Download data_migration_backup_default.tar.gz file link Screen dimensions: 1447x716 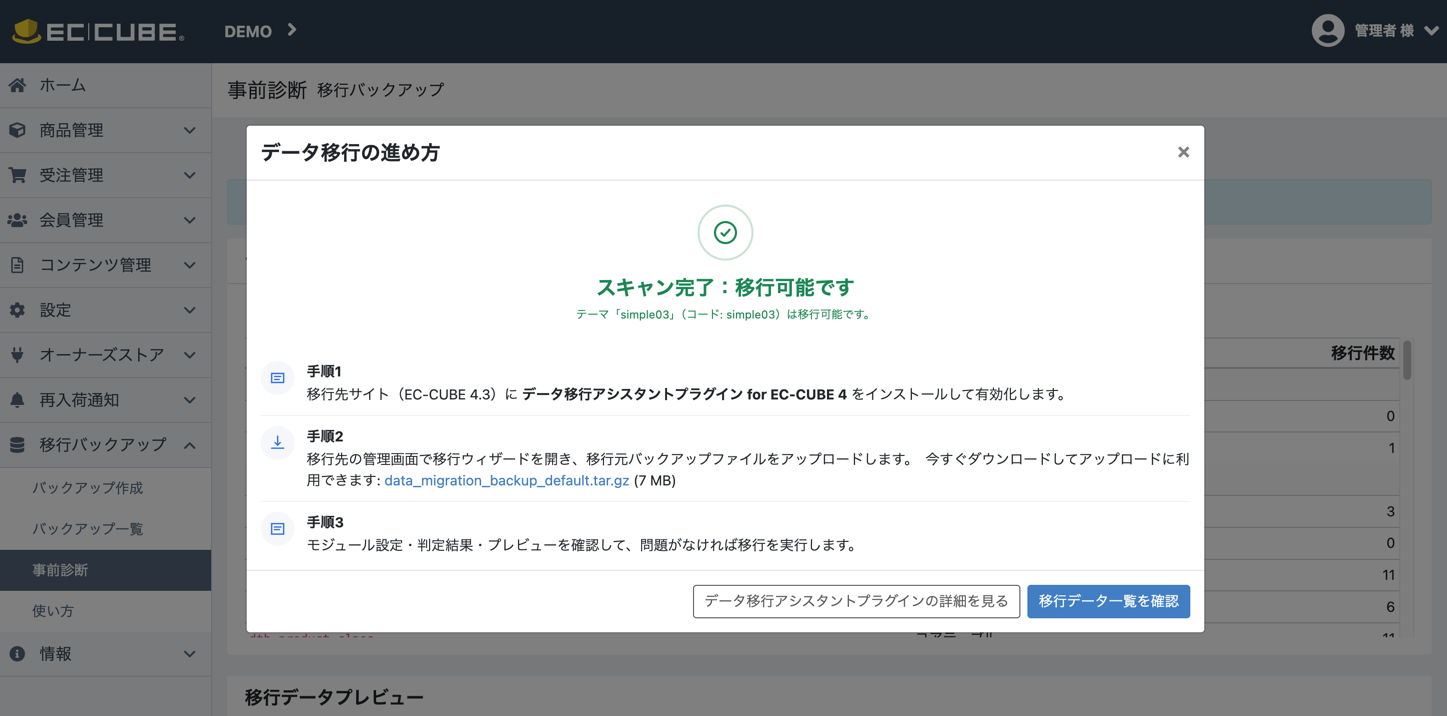click(507, 481)
